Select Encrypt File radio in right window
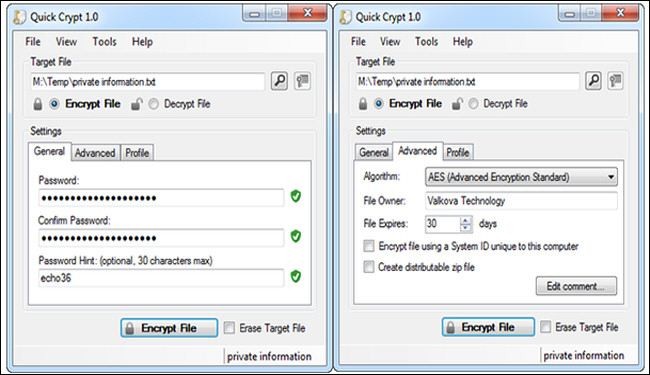 point(378,103)
